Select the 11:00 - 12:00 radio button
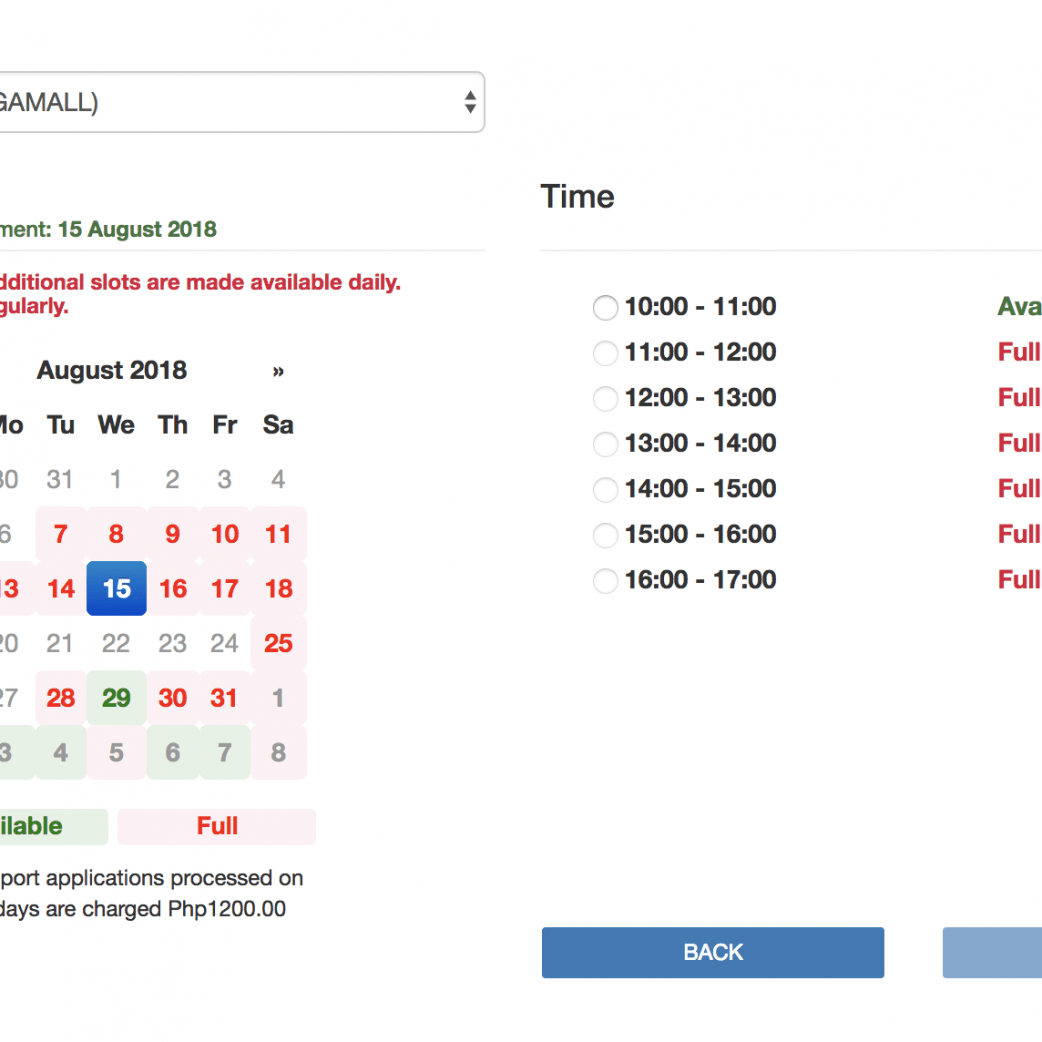The image size is (1042, 1042). pos(605,353)
